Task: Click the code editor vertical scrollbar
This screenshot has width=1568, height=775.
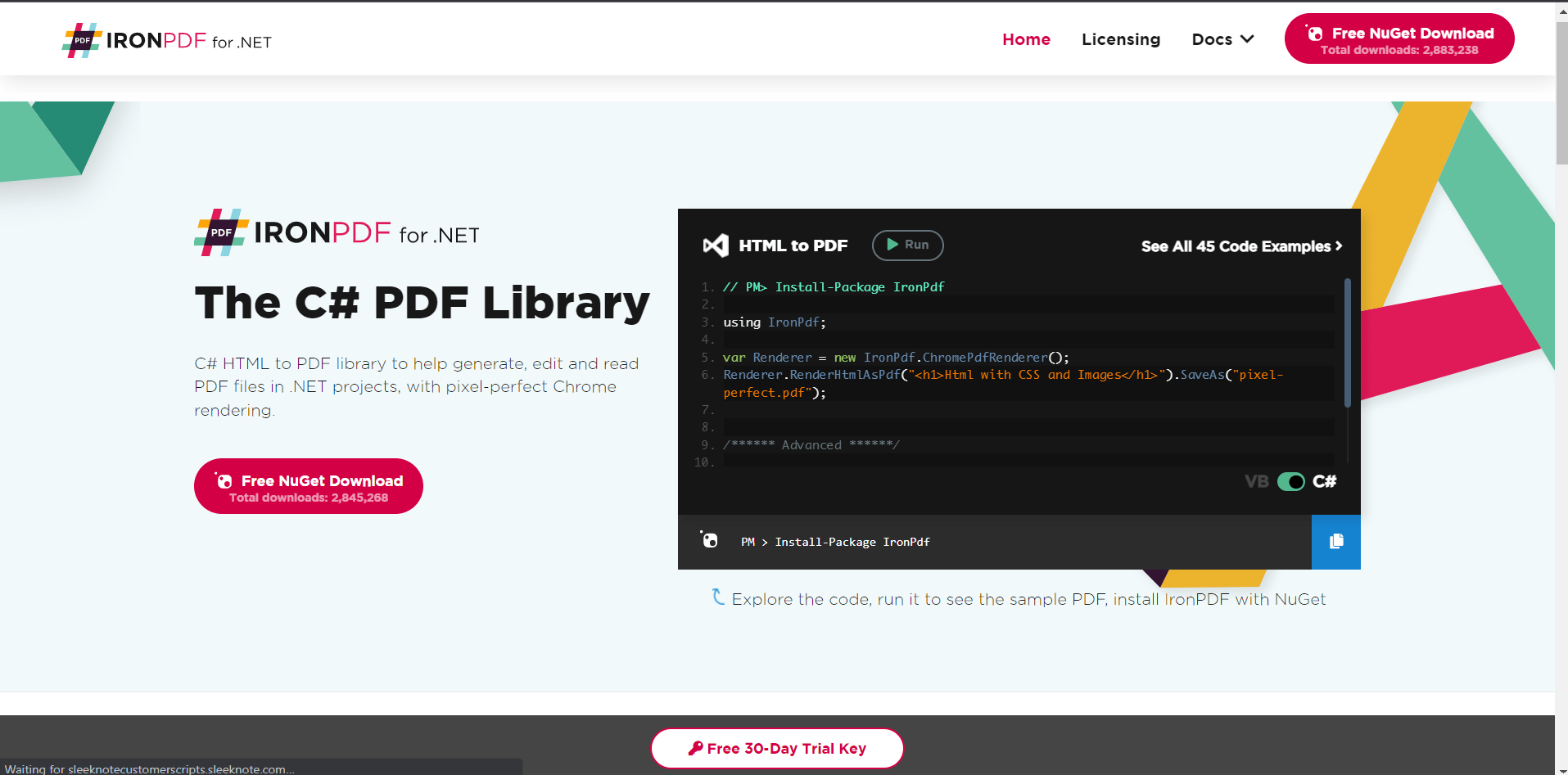Action: point(1347,343)
